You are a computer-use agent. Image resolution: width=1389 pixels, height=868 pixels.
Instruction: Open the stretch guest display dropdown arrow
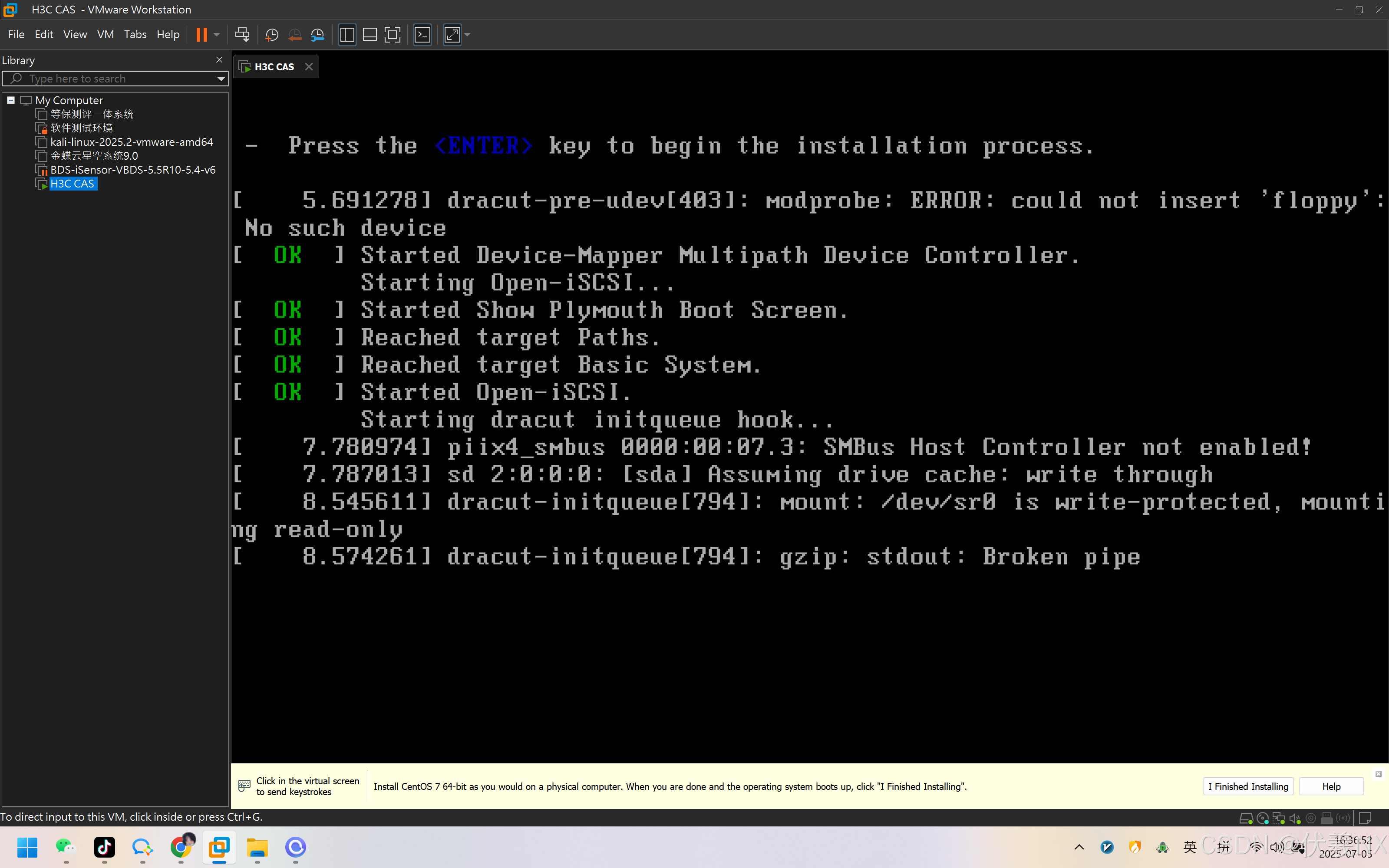click(466, 34)
